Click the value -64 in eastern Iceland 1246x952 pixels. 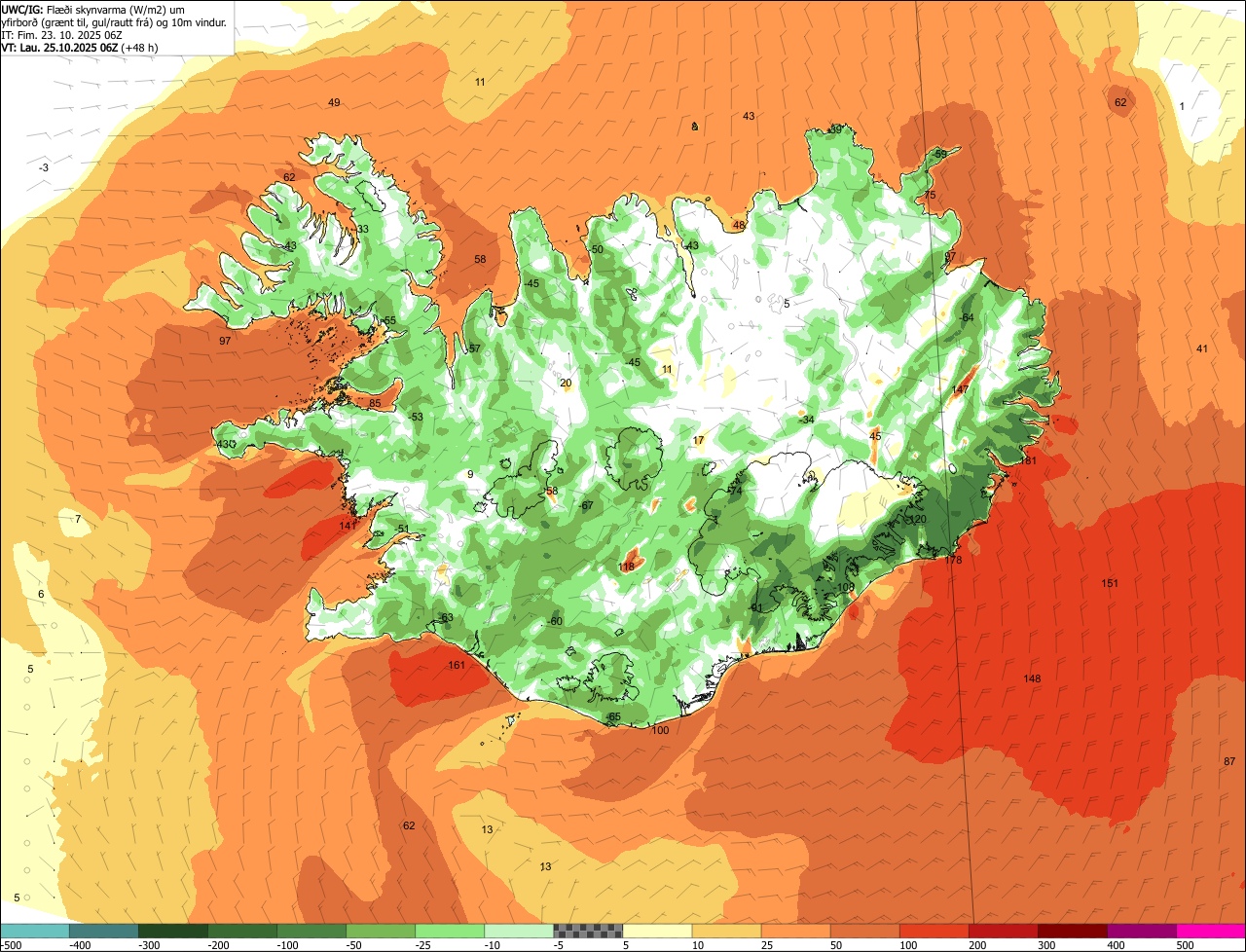pyautogui.click(x=967, y=317)
